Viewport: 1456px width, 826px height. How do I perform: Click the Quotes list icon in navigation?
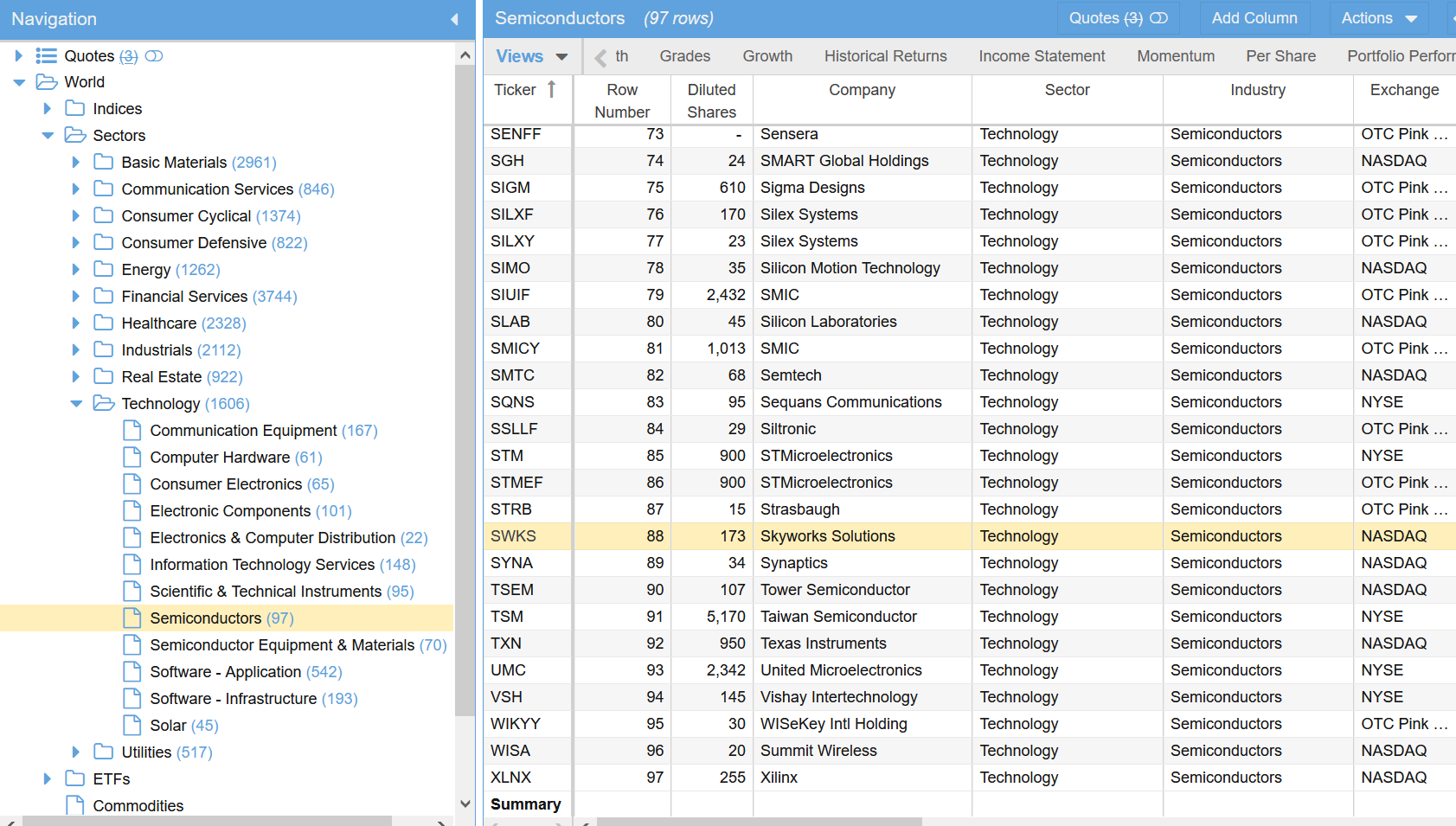[46, 56]
